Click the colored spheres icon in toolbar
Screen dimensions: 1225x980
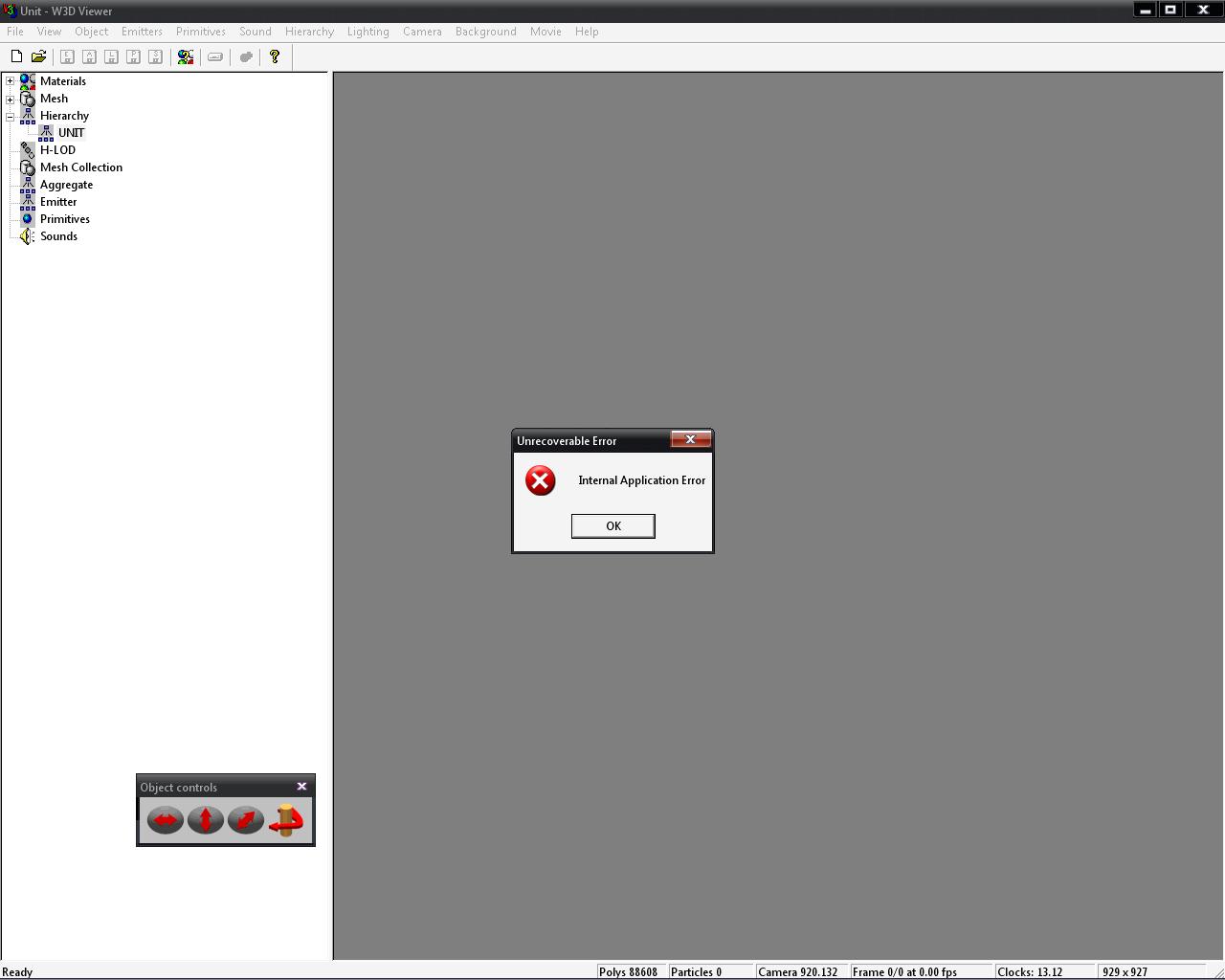(x=186, y=57)
